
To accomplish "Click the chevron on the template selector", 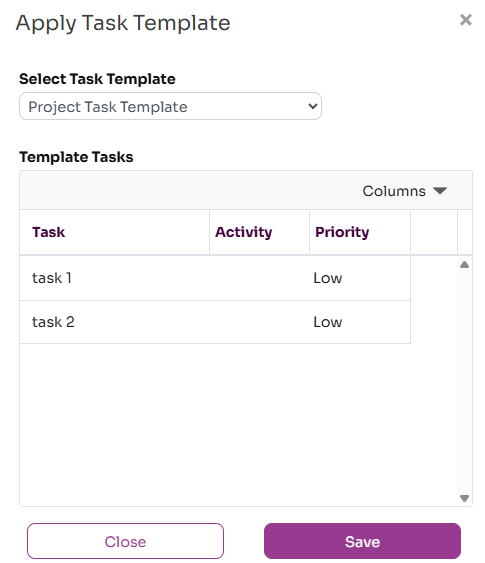I will [312, 106].
